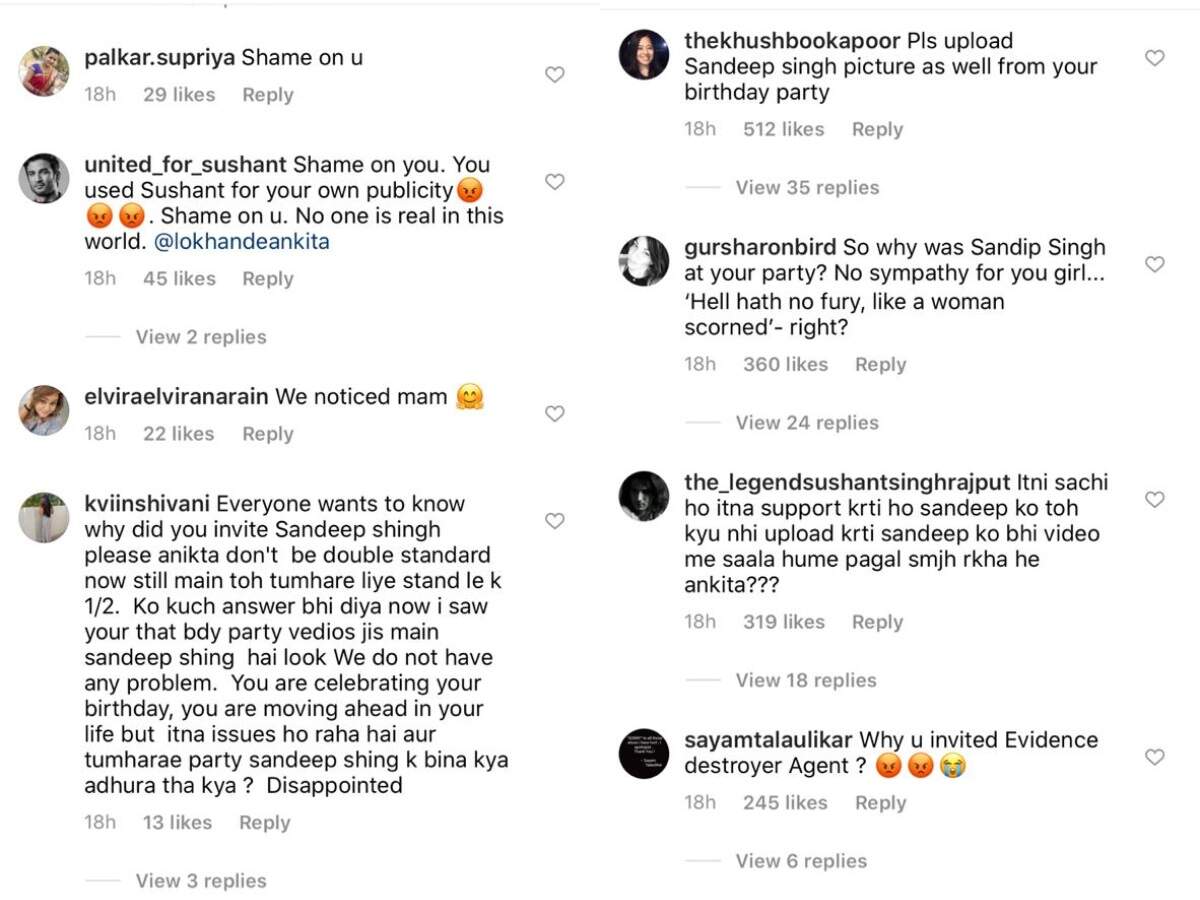Expand View 6 replies under sayamtalaulikar
The image size is (1200, 900).
[801, 861]
